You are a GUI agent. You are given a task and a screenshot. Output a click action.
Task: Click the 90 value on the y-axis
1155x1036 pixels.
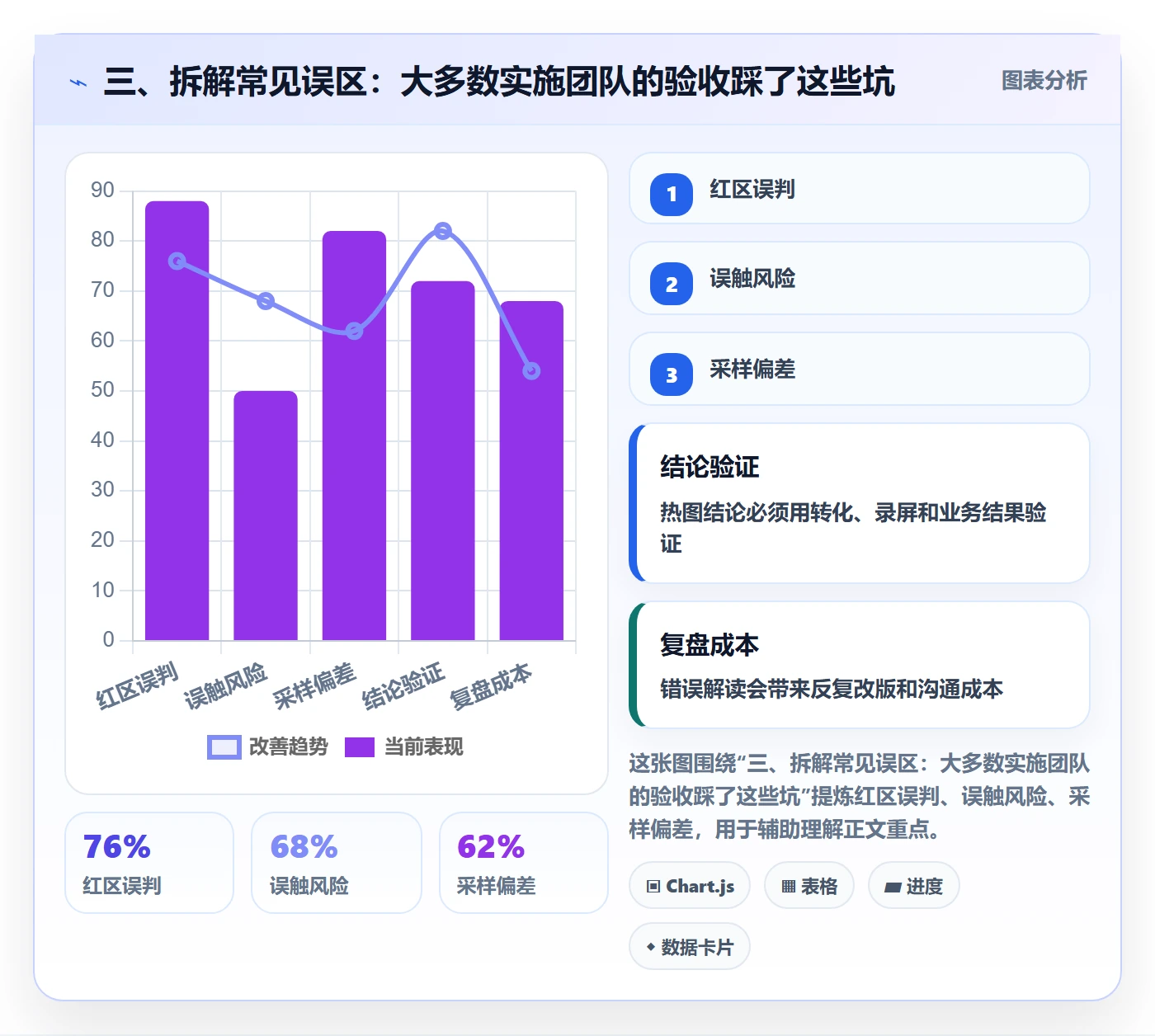[102, 191]
